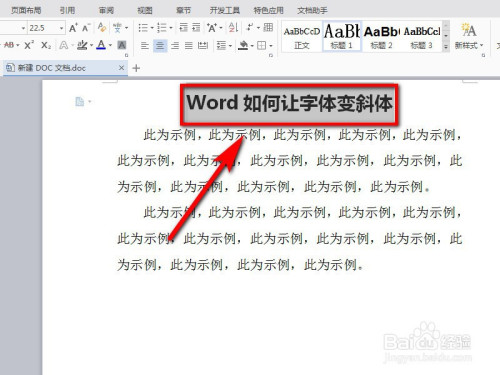Open the 开发工具 tab

coord(225,11)
